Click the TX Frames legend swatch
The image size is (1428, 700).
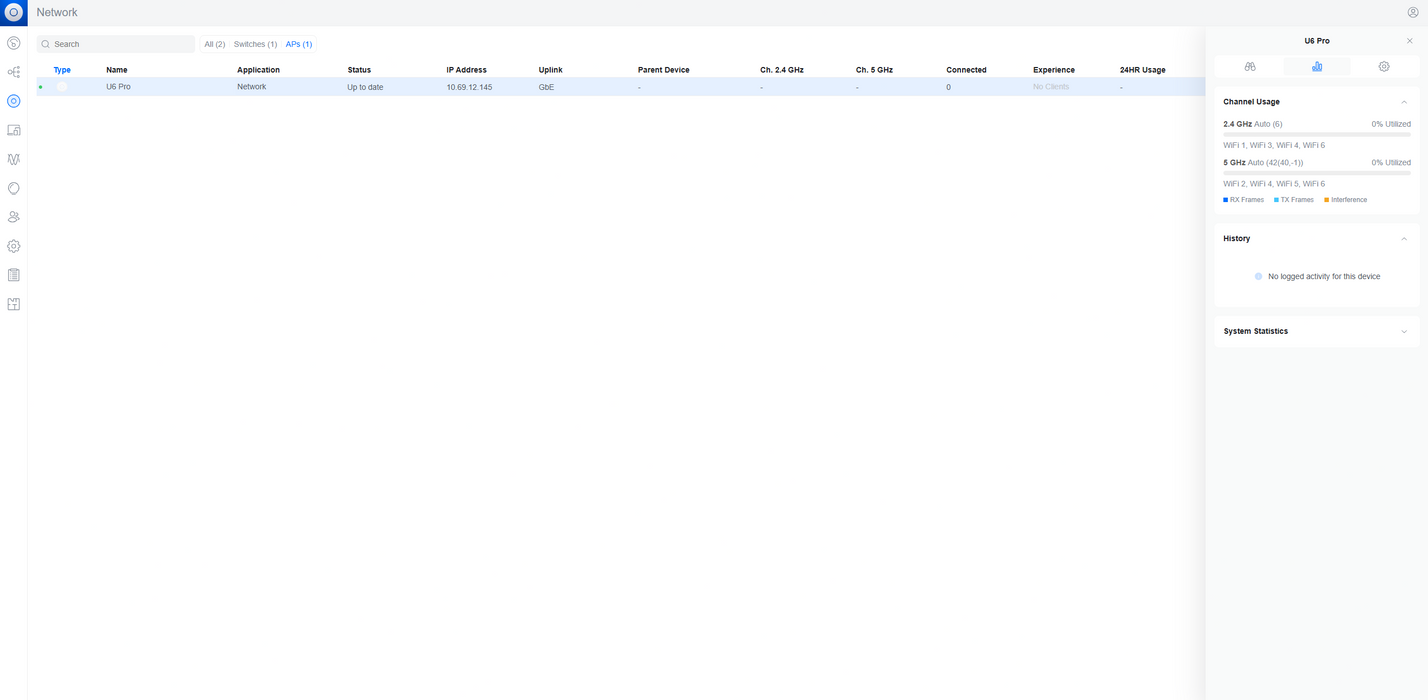click(1277, 200)
